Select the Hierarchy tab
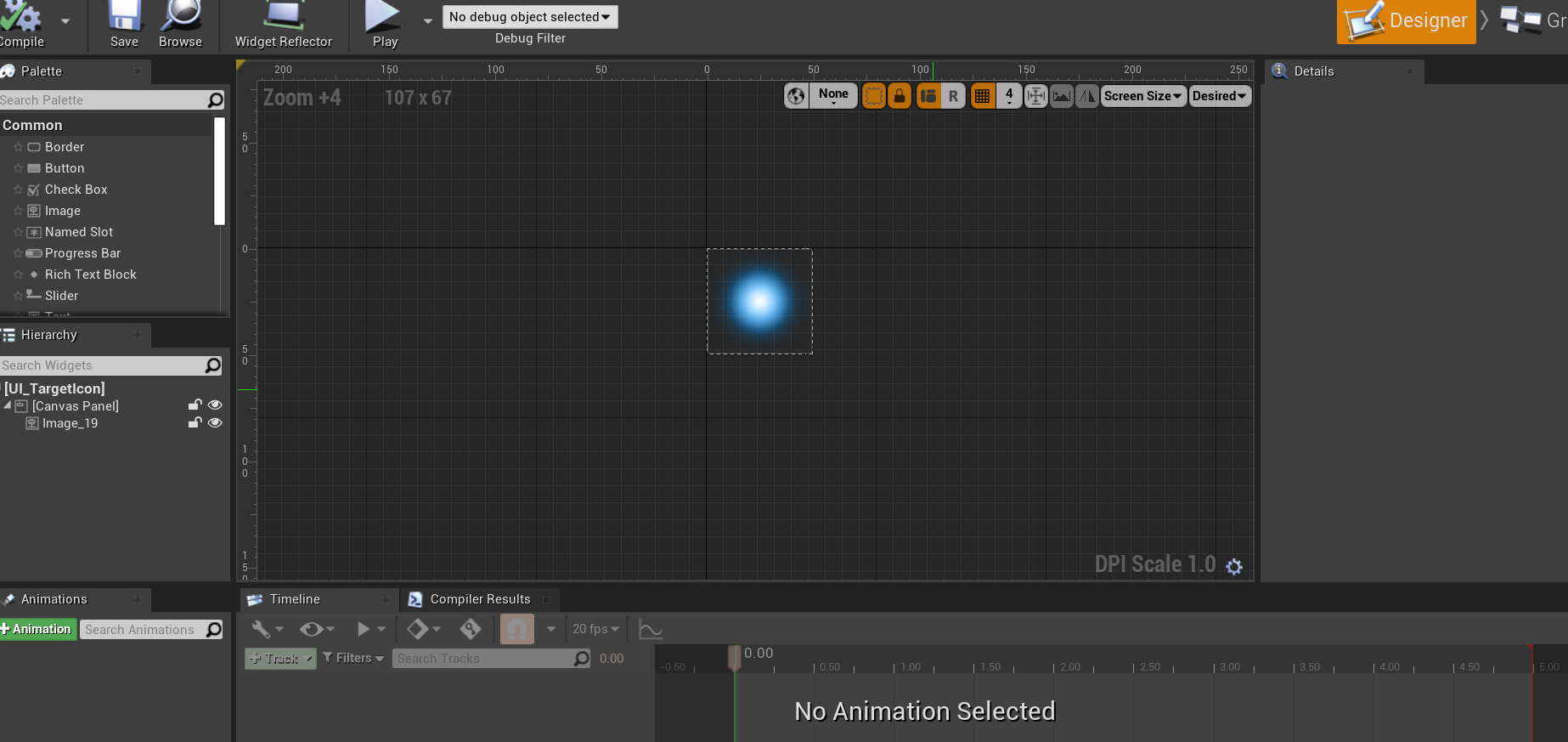The height and width of the screenshot is (742, 1568). [x=48, y=335]
